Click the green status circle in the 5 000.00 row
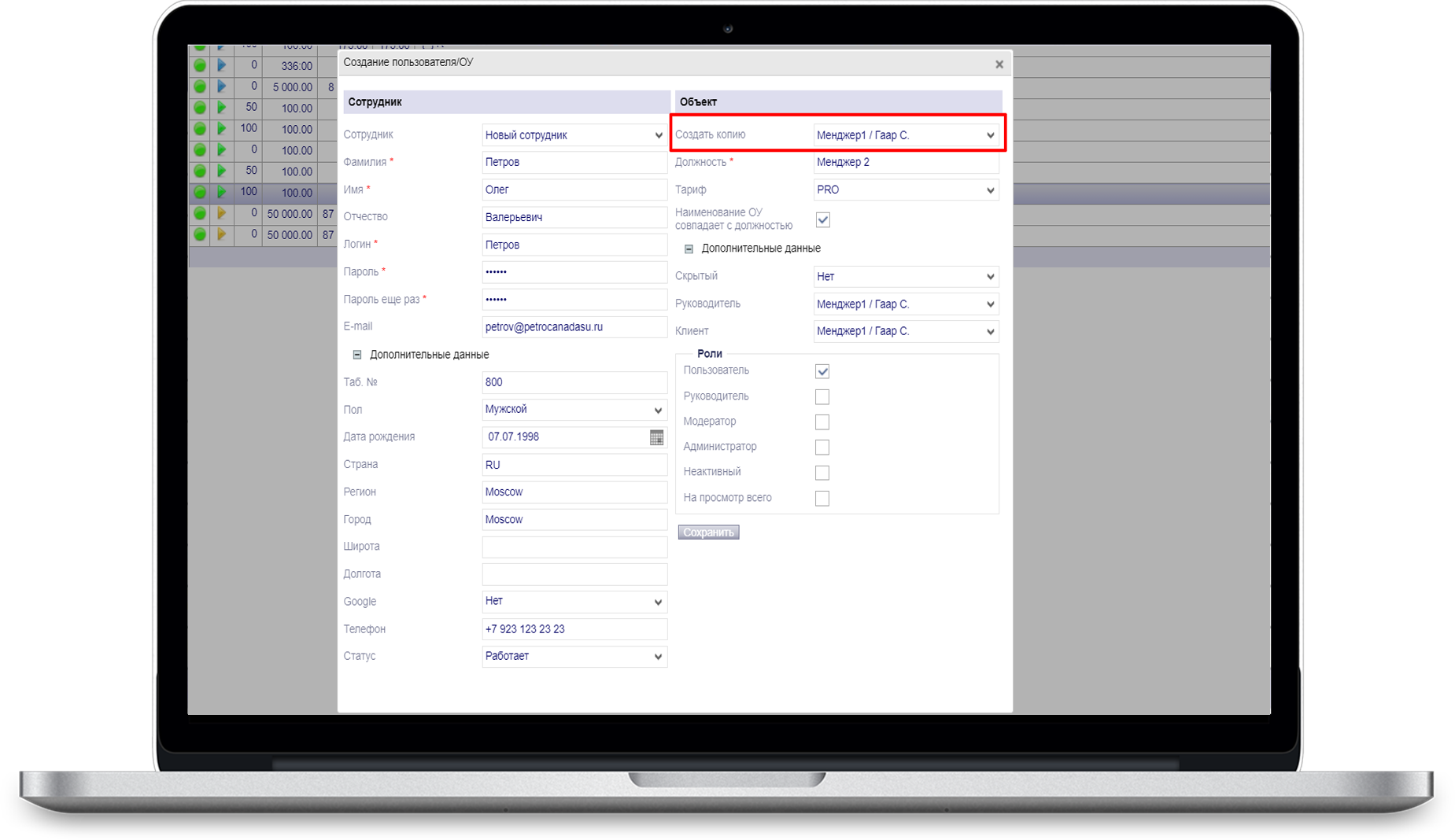 (x=200, y=87)
